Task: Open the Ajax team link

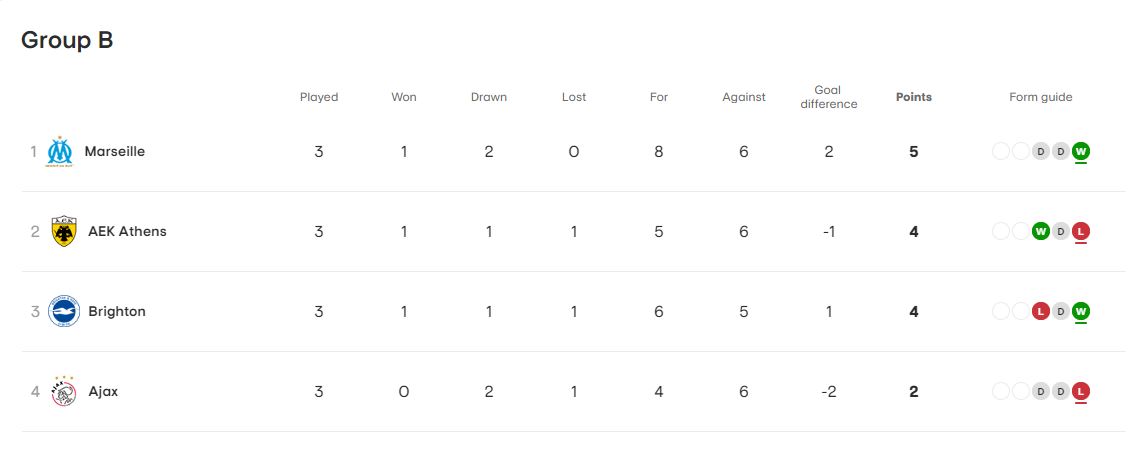Action: (x=103, y=392)
